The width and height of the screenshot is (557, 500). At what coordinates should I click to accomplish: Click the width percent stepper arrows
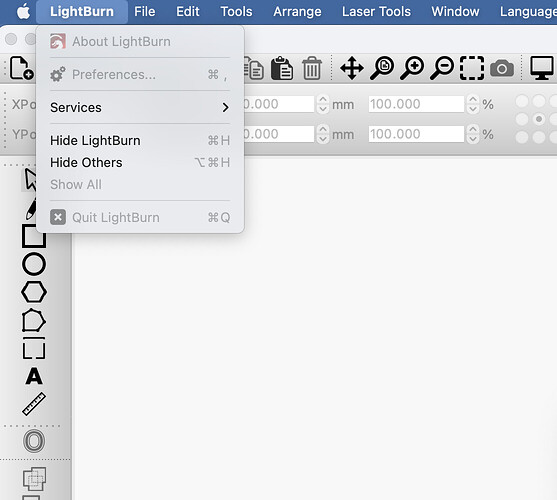coord(472,104)
